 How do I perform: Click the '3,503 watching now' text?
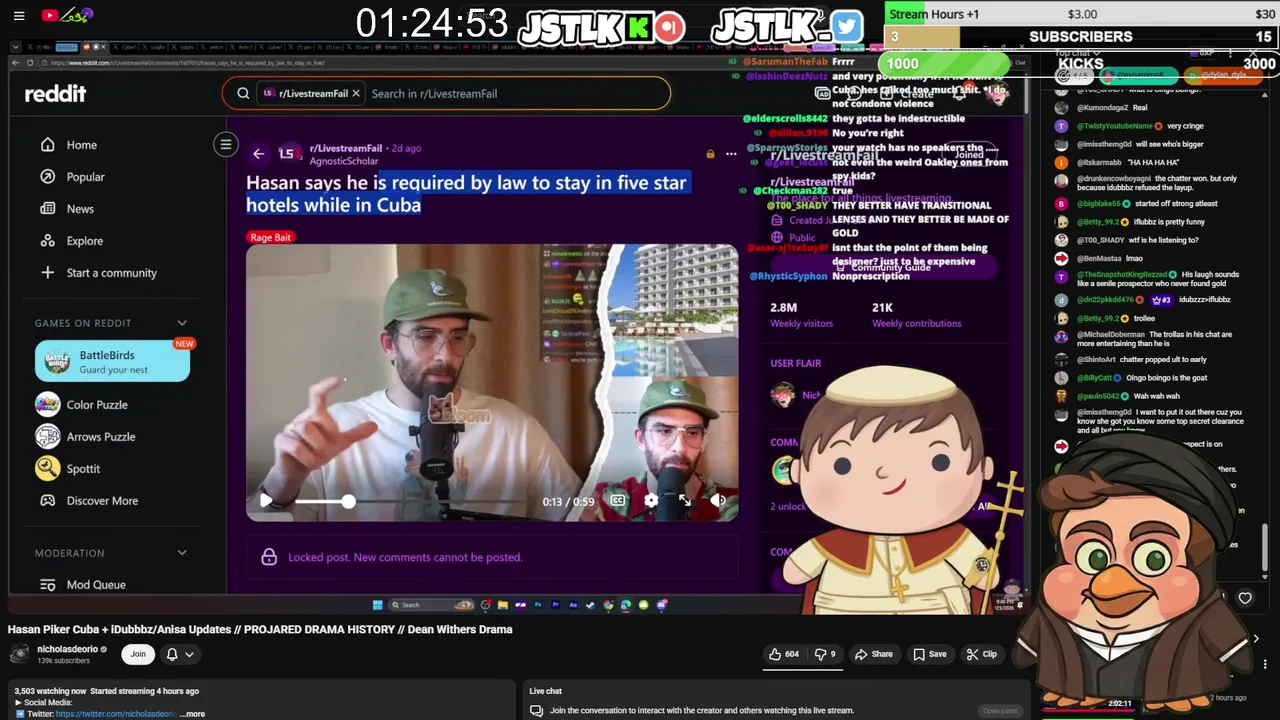coord(49,691)
